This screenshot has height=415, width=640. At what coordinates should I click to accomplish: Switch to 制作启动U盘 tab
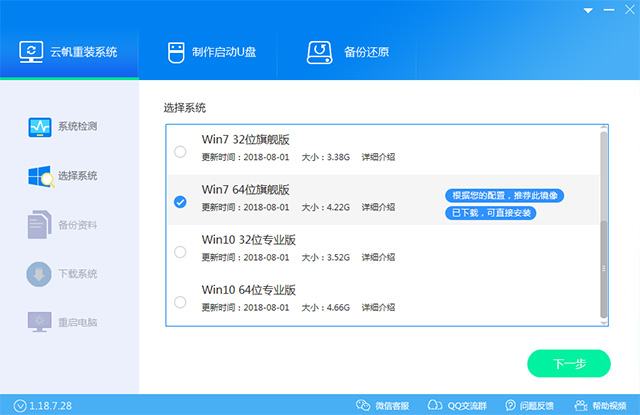(x=212, y=52)
